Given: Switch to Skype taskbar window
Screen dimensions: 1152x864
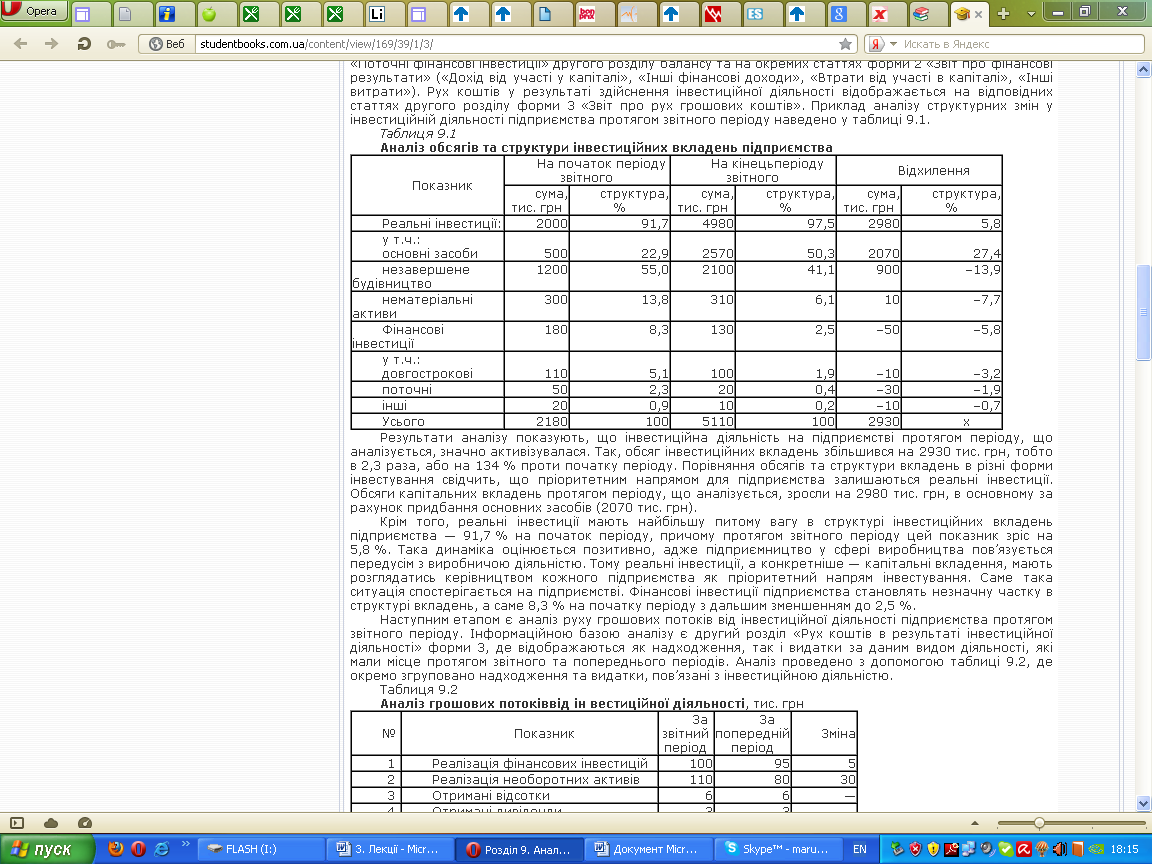Looking at the screenshot, I should coord(778,849).
